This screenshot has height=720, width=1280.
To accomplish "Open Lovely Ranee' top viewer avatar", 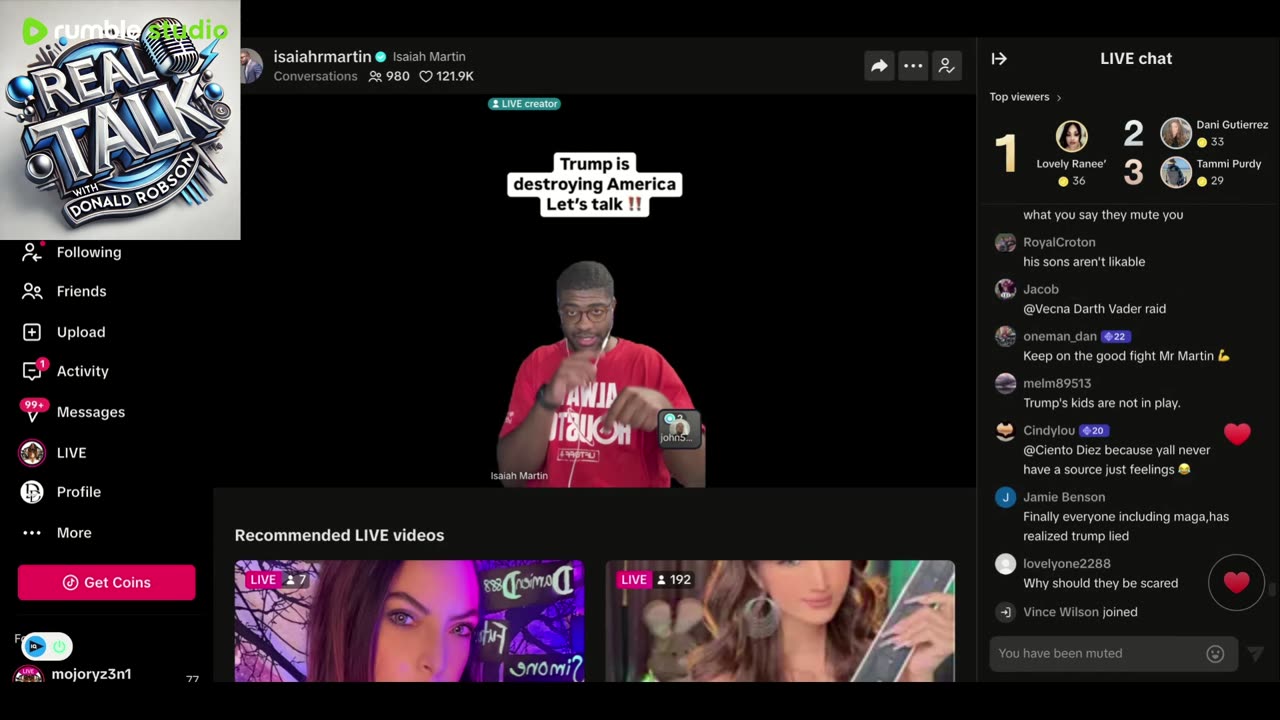I will pos(1072,136).
